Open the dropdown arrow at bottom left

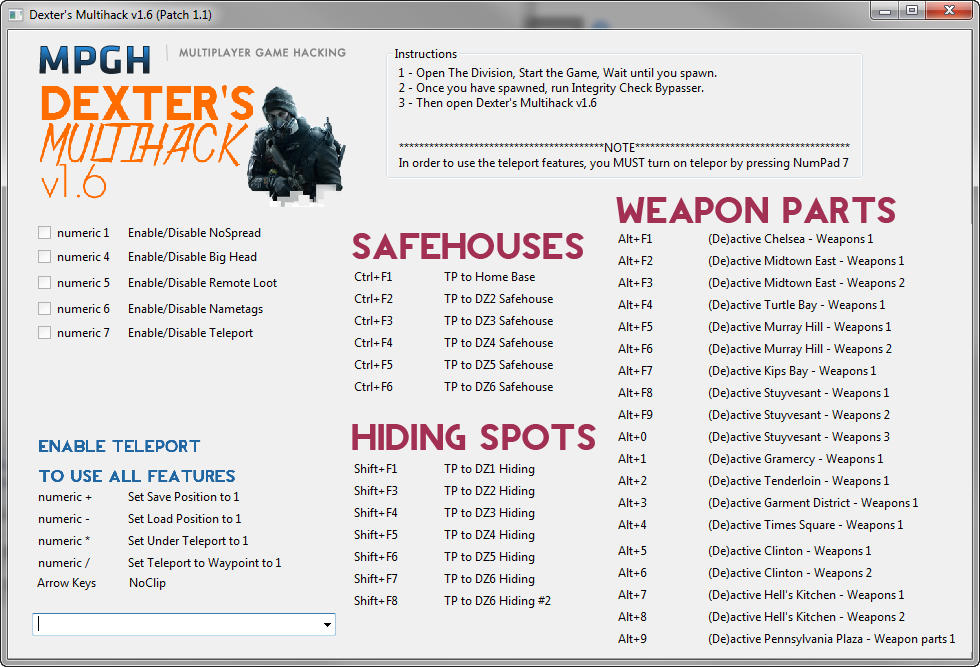tap(327, 625)
